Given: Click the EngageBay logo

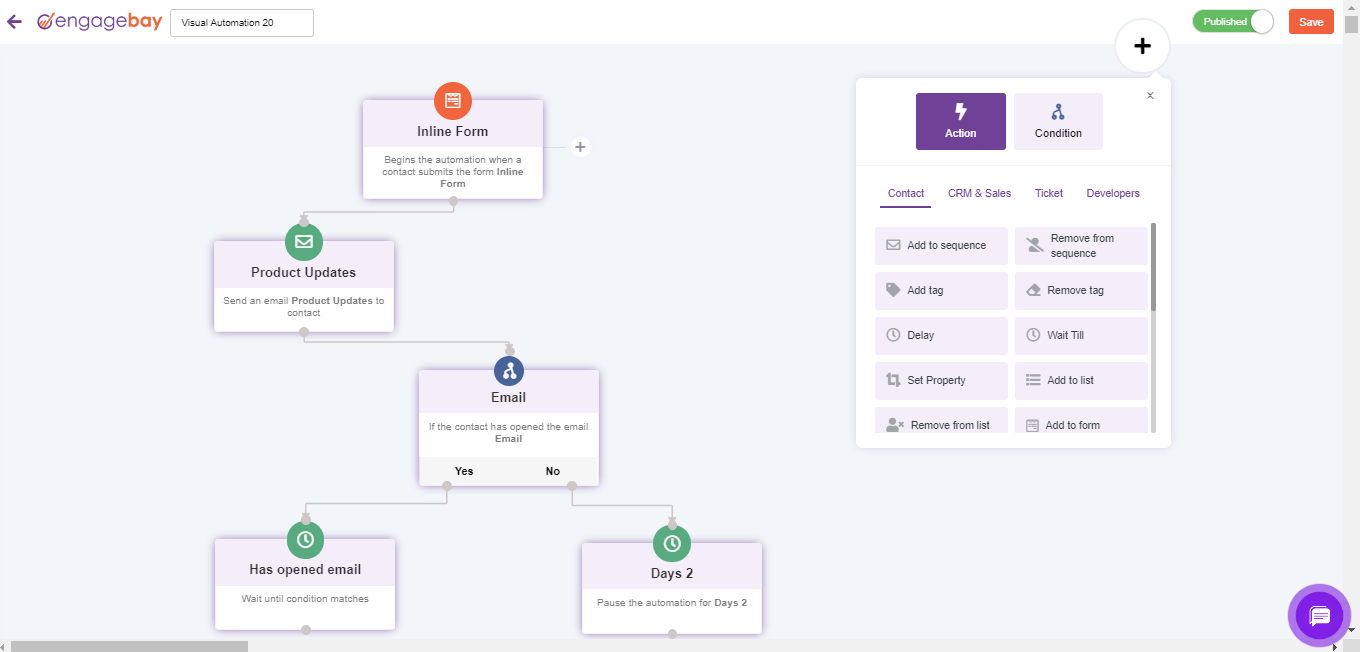Looking at the screenshot, I should click(x=98, y=21).
